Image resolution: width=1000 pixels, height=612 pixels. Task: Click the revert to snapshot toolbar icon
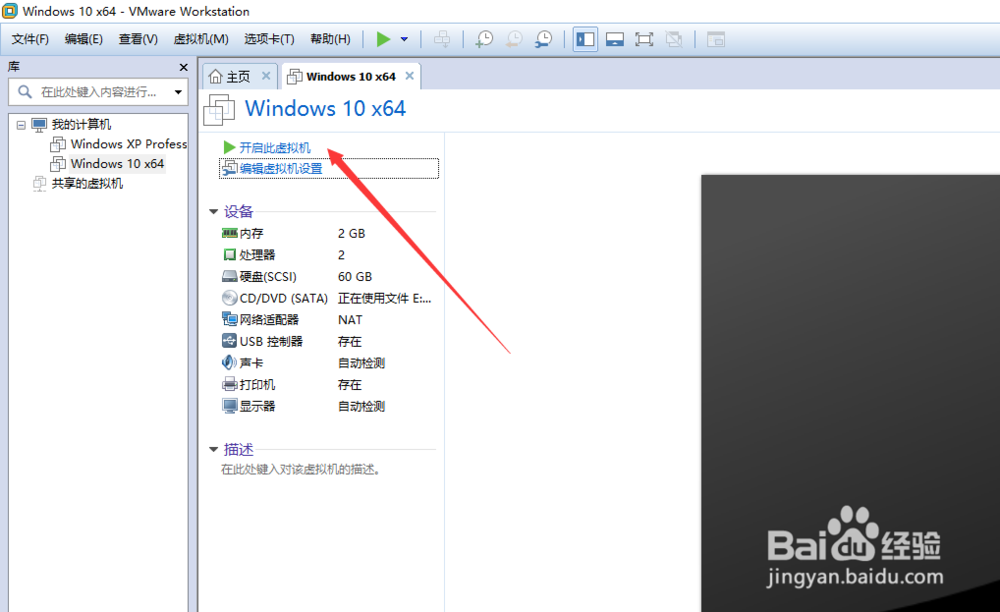514,40
